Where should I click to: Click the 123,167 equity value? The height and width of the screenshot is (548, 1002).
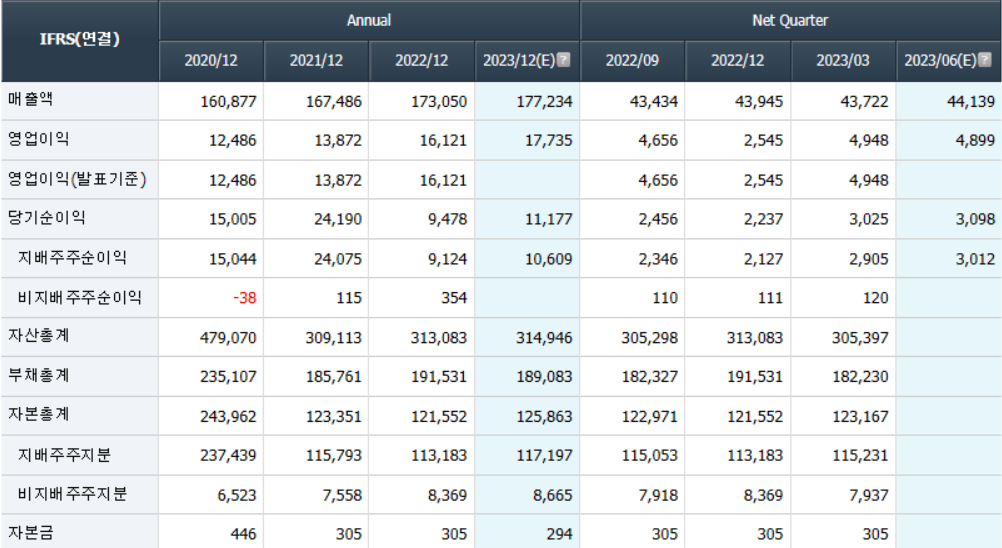[x=860, y=417]
